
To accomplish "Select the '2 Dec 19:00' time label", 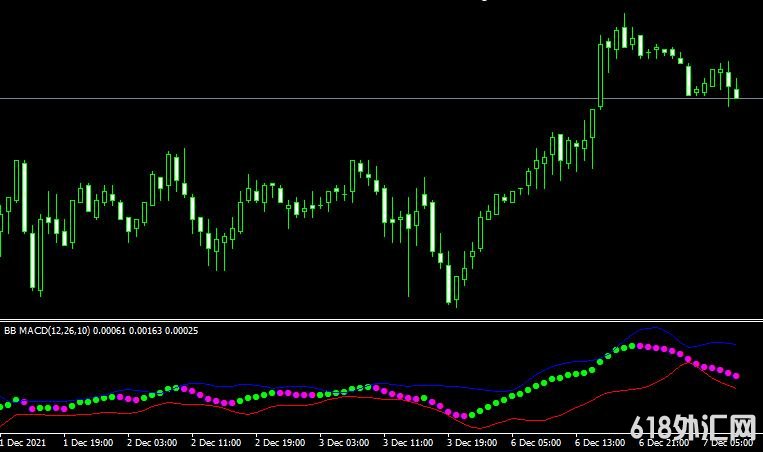I will tap(280, 443).
